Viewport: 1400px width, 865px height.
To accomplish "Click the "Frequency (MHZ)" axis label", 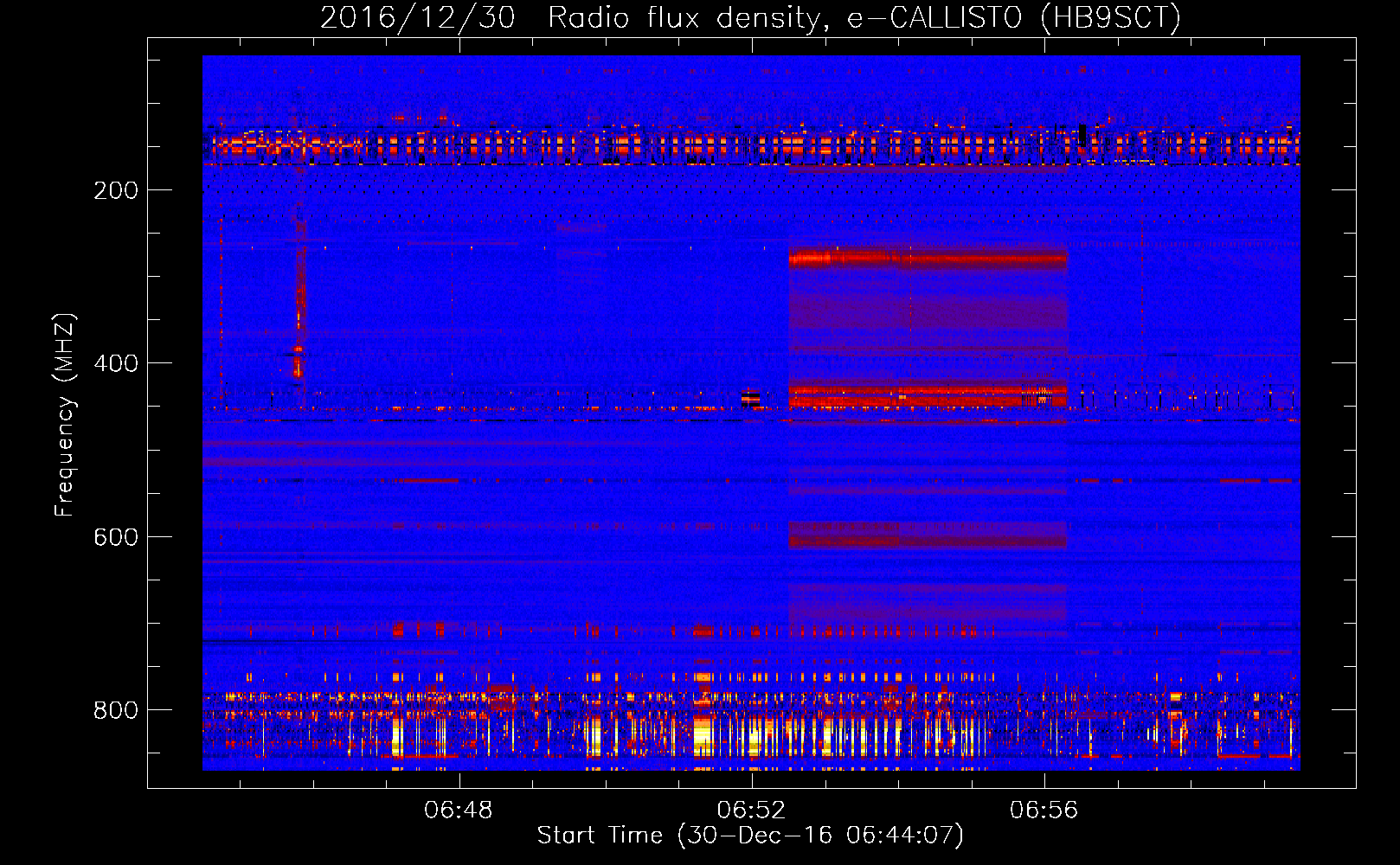I will click(65, 415).
